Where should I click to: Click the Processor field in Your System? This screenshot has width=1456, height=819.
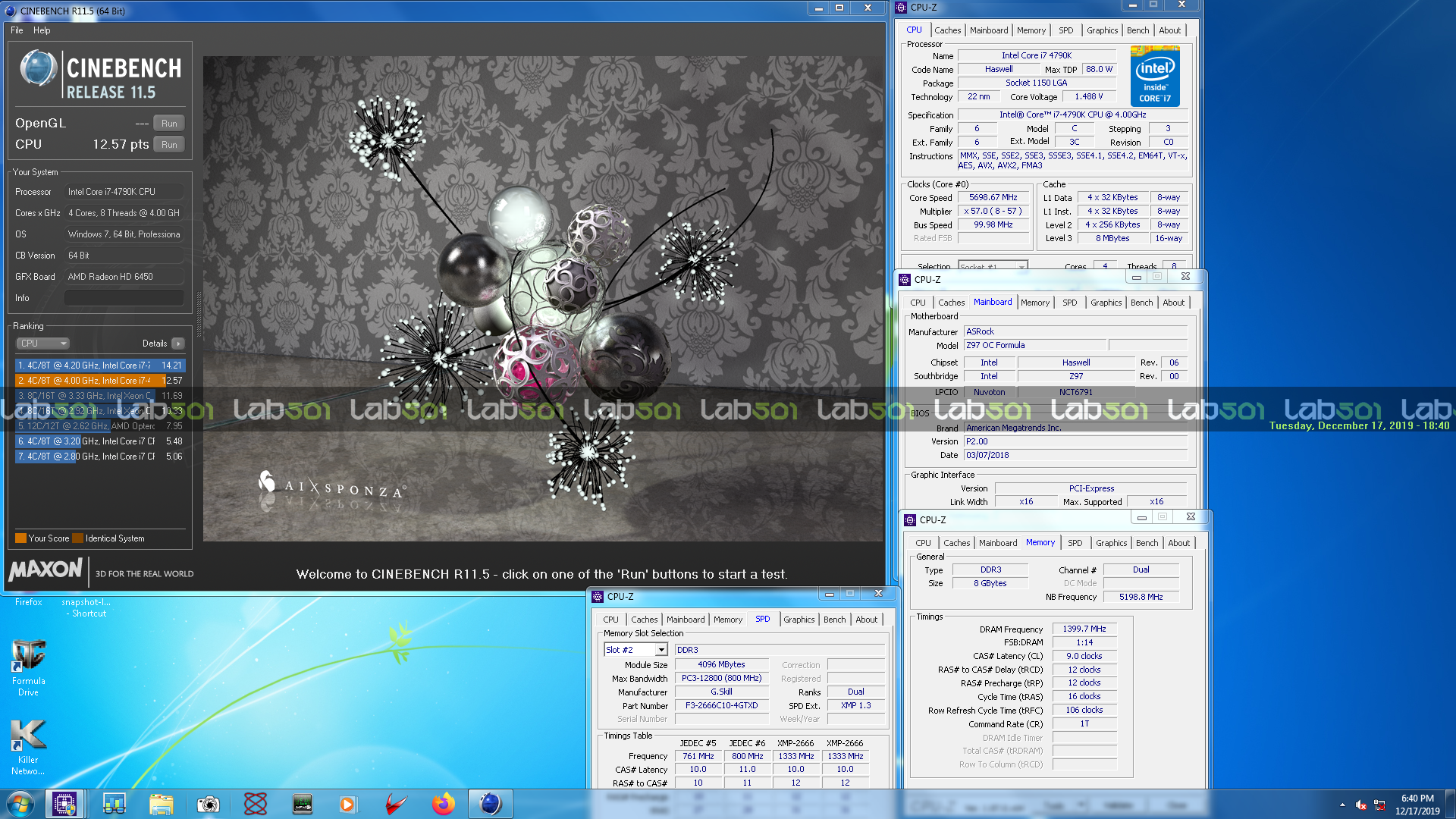pos(124,192)
